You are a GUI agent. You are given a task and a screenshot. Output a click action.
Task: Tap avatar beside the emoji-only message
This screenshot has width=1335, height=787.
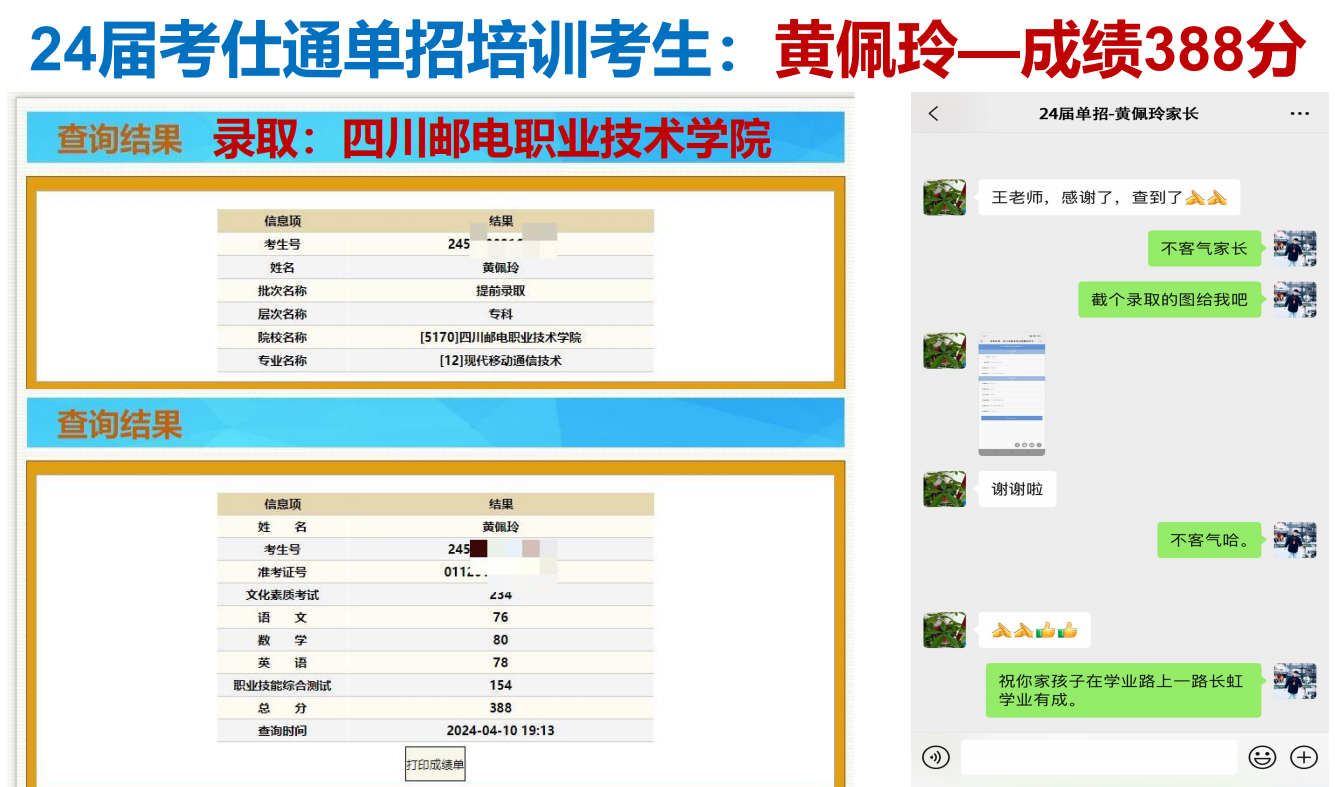pyautogui.click(x=944, y=630)
